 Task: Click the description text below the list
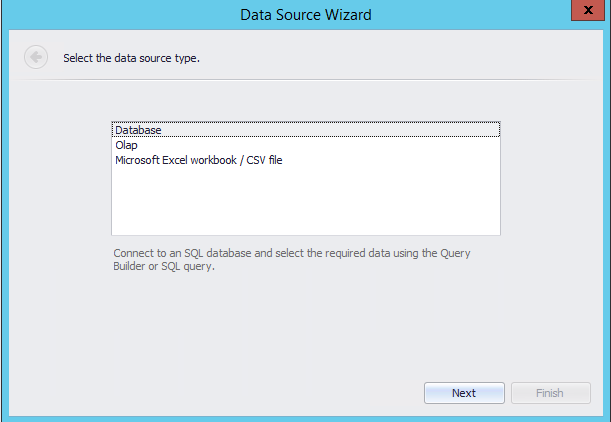pyautogui.click(x=290, y=260)
